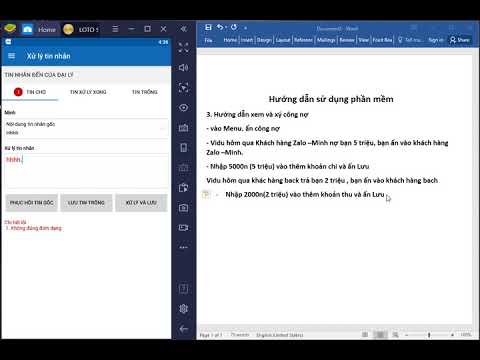Click the BlueStacks logo icon
Image resolution: width=480 pixels, height=360 pixels.
tap(10, 29)
